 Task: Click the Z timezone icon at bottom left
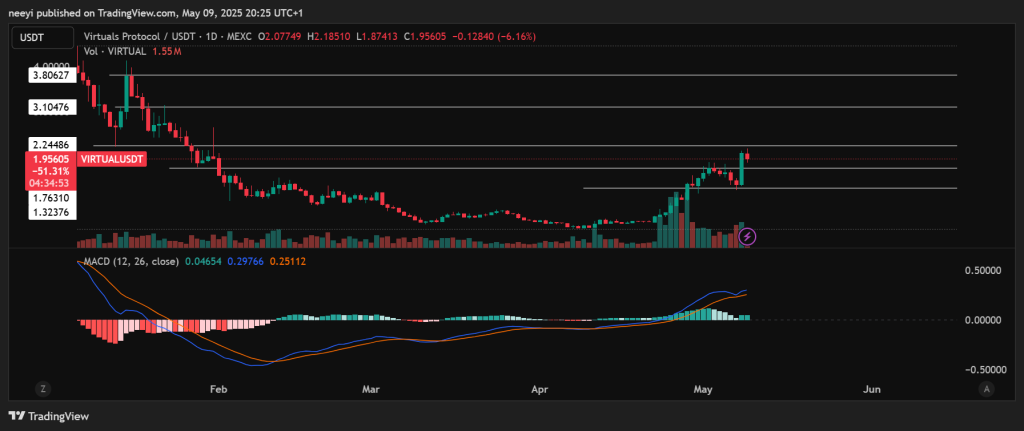tap(43, 388)
